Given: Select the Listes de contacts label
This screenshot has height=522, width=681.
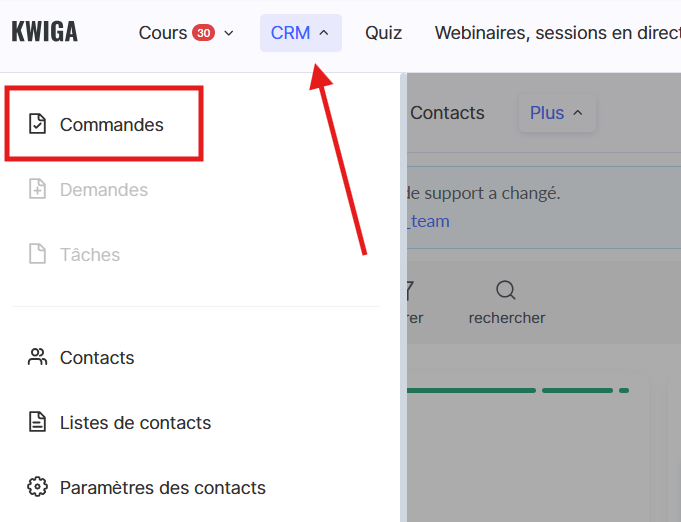Looking at the screenshot, I should (x=135, y=422).
